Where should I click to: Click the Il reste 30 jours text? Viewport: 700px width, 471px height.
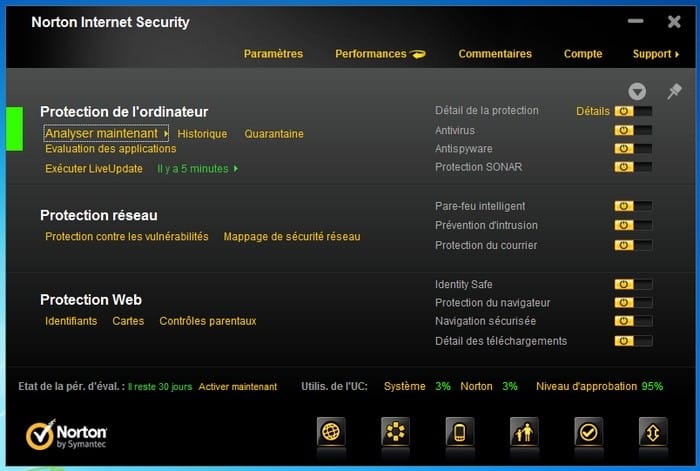click(160, 387)
